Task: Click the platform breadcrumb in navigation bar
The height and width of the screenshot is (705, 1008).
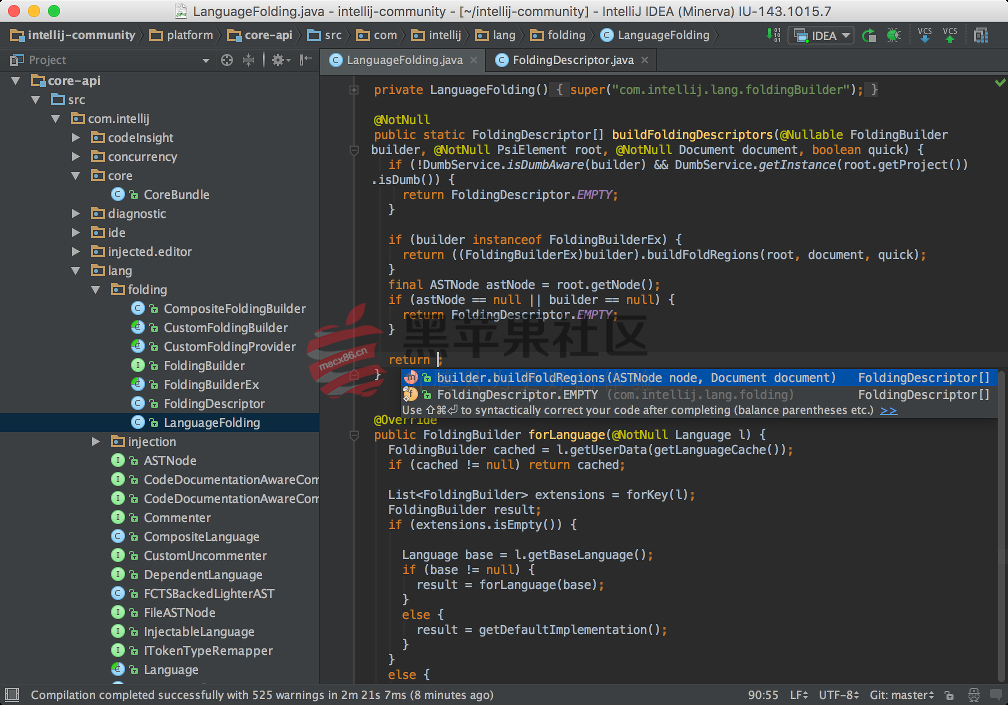Action: 181,35
